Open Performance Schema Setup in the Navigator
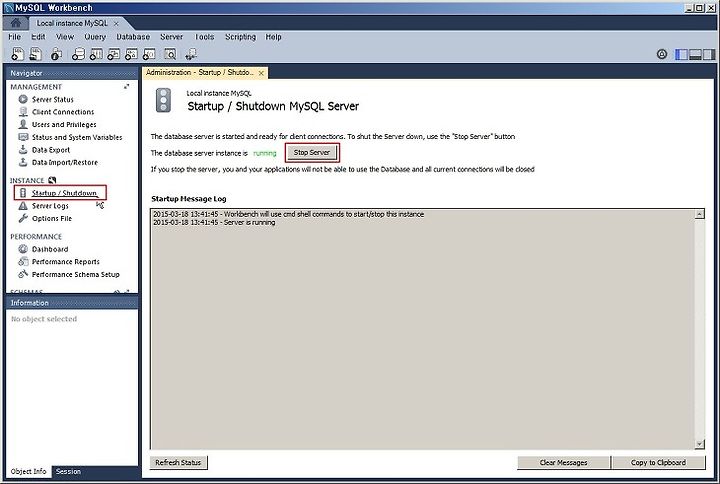 point(76,274)
